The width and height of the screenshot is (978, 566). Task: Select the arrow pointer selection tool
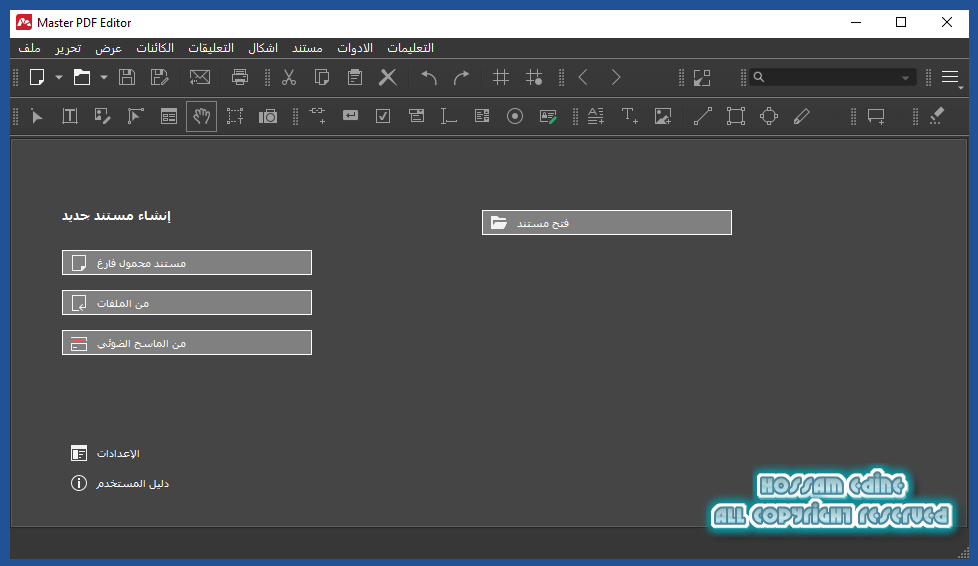point(37,116)
